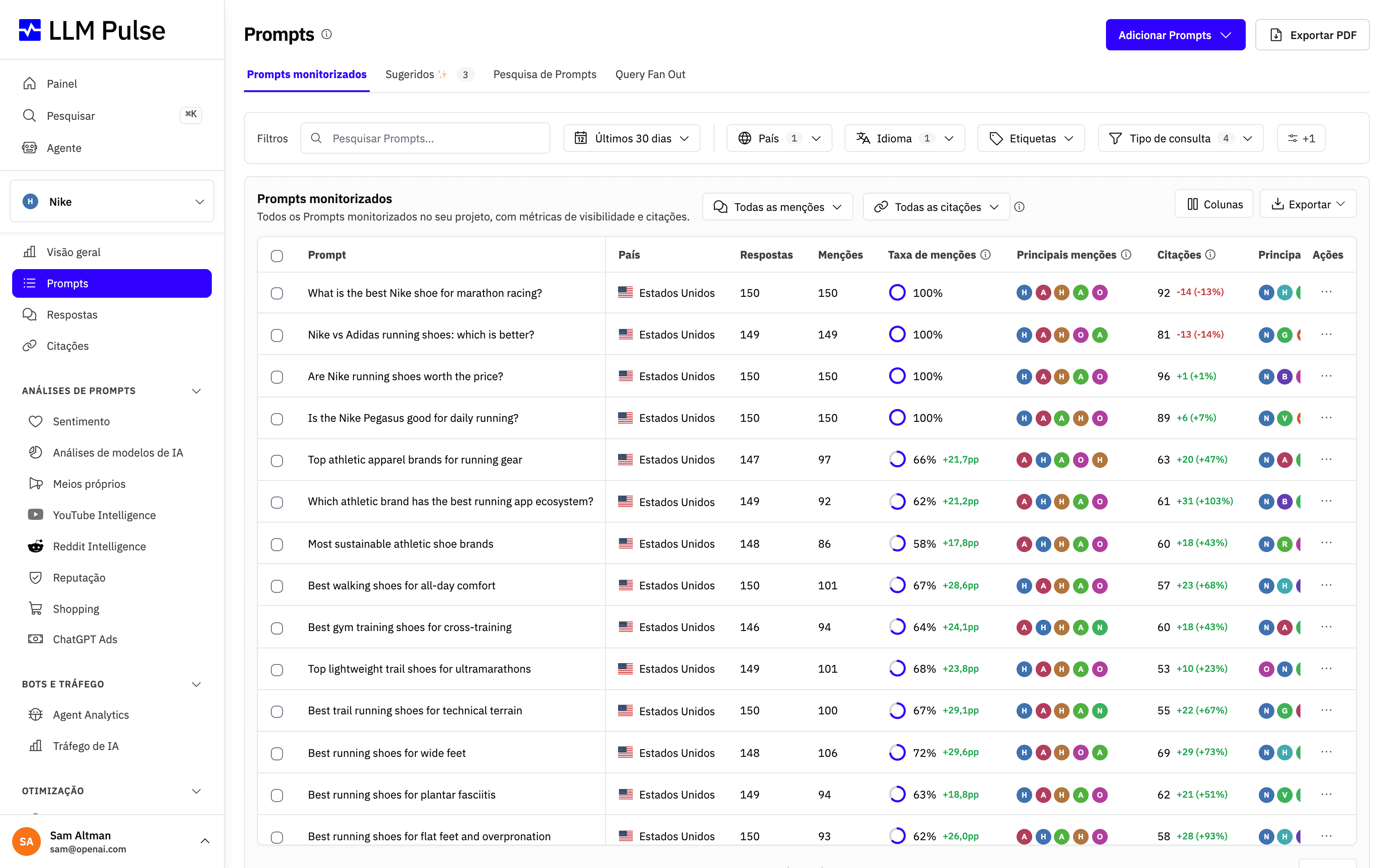Image resolution: width=1389 pixels, height=868 pixels.
Task: Click the Adicionar Prompts button
Action: click(1175, 35)
